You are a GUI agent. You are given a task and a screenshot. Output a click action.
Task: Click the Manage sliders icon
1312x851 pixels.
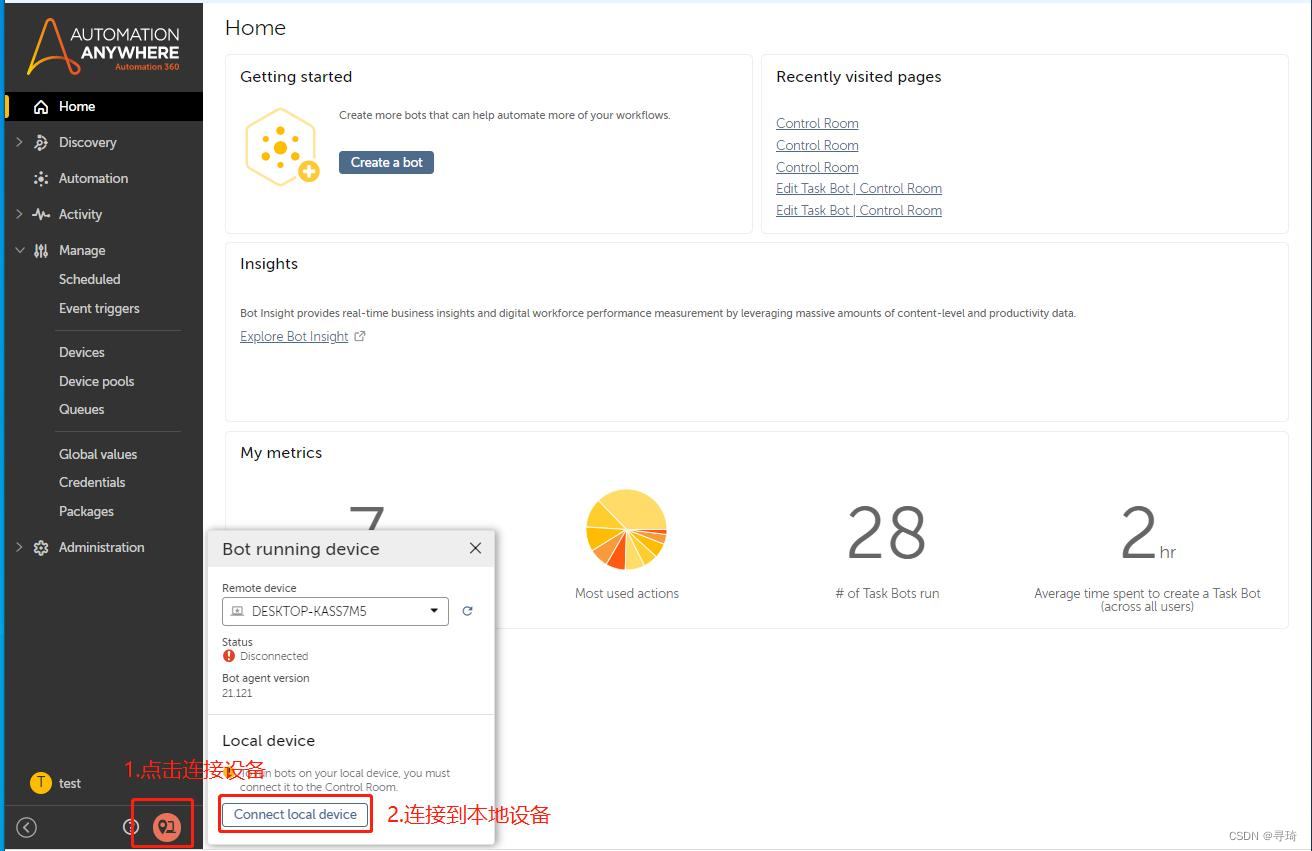[x=41, y=251]
